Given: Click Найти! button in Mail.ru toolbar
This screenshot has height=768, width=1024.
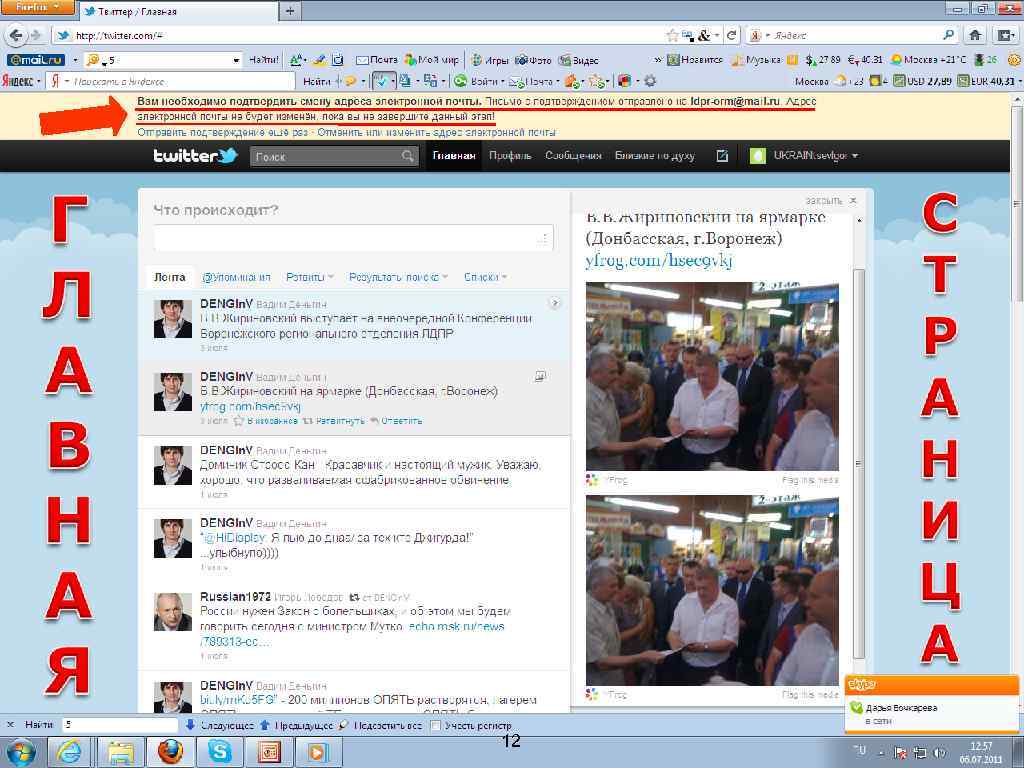Looking at the screenshot, I should coord(264,60).
